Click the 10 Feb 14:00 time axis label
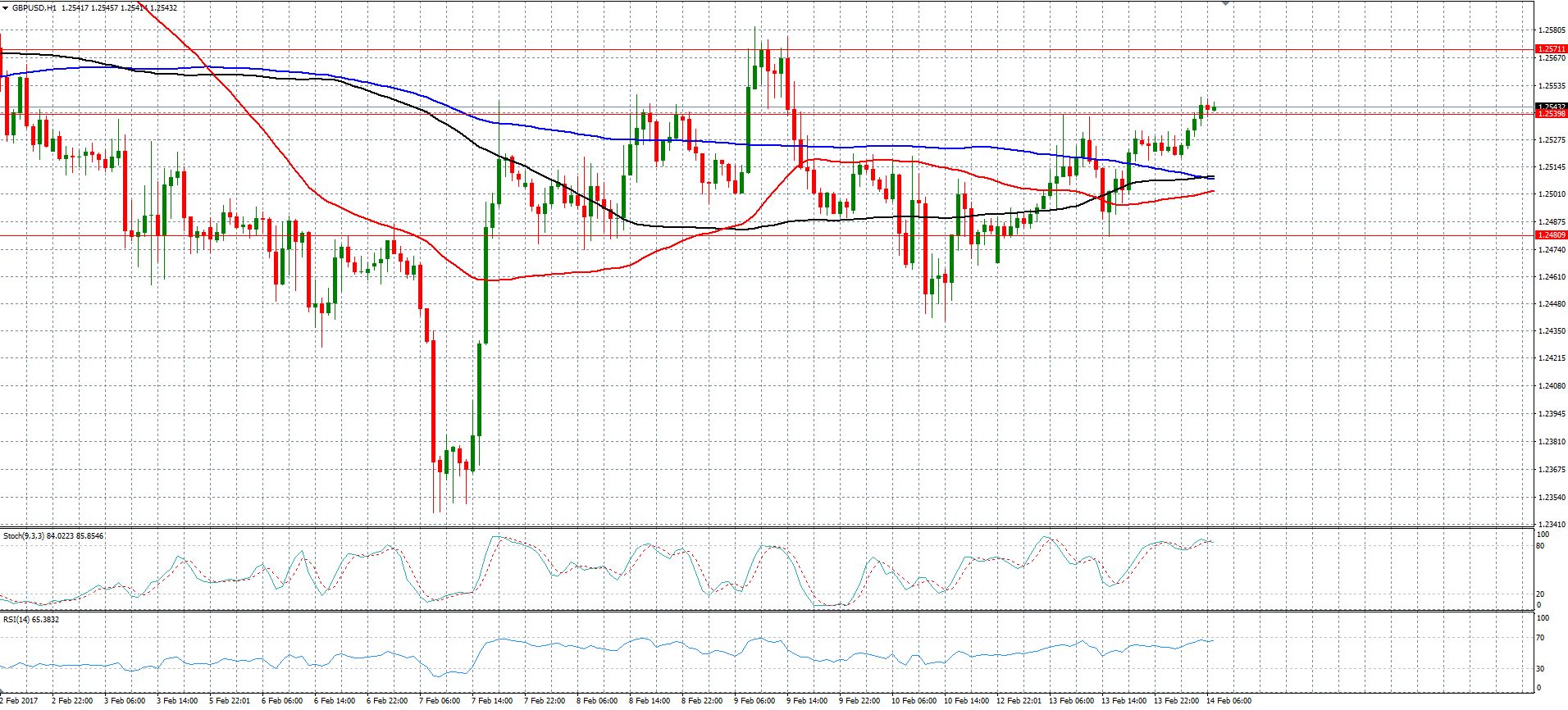1568x710 pixels. (x=967, y=701)
